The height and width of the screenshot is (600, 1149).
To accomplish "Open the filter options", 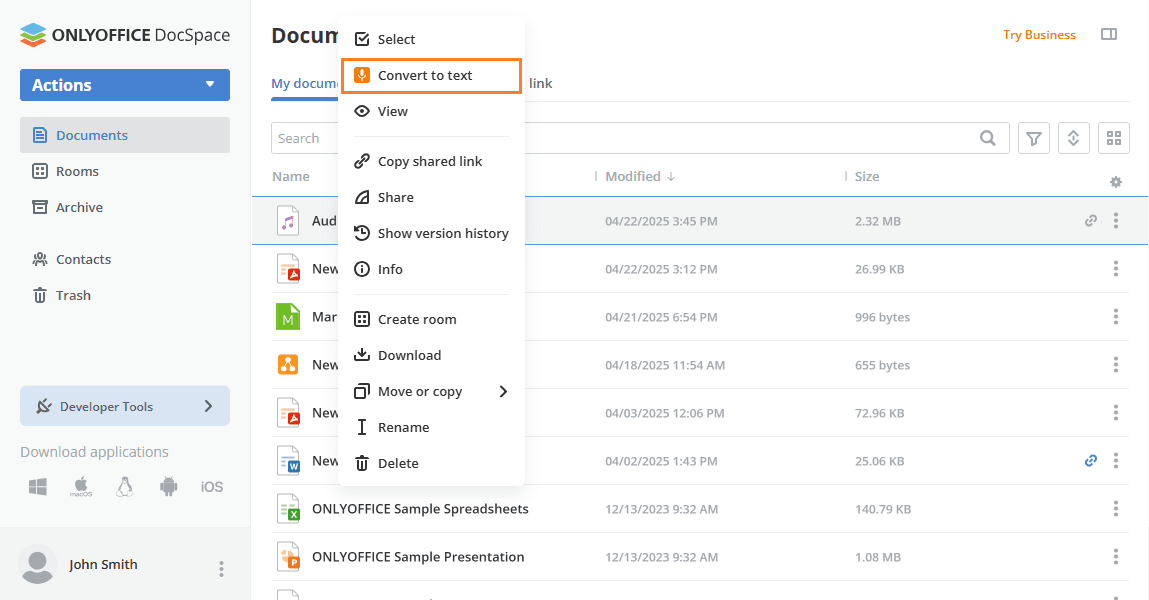I will (x=1034, y=138).
